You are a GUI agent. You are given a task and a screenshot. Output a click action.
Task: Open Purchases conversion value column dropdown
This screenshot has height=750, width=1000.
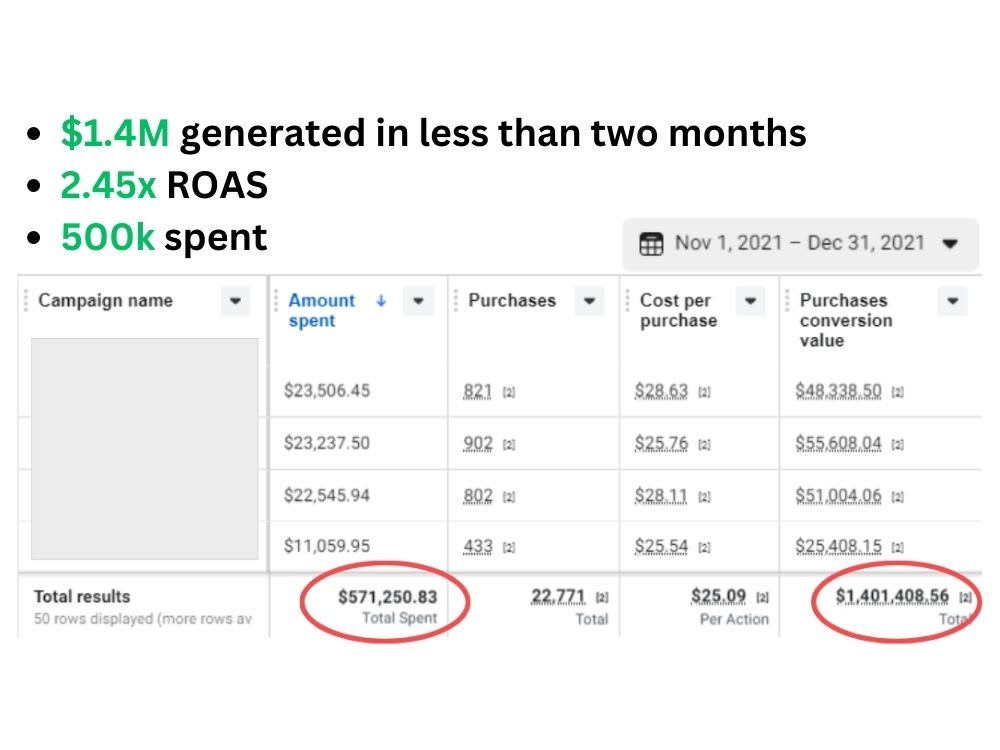click(953, 301)
